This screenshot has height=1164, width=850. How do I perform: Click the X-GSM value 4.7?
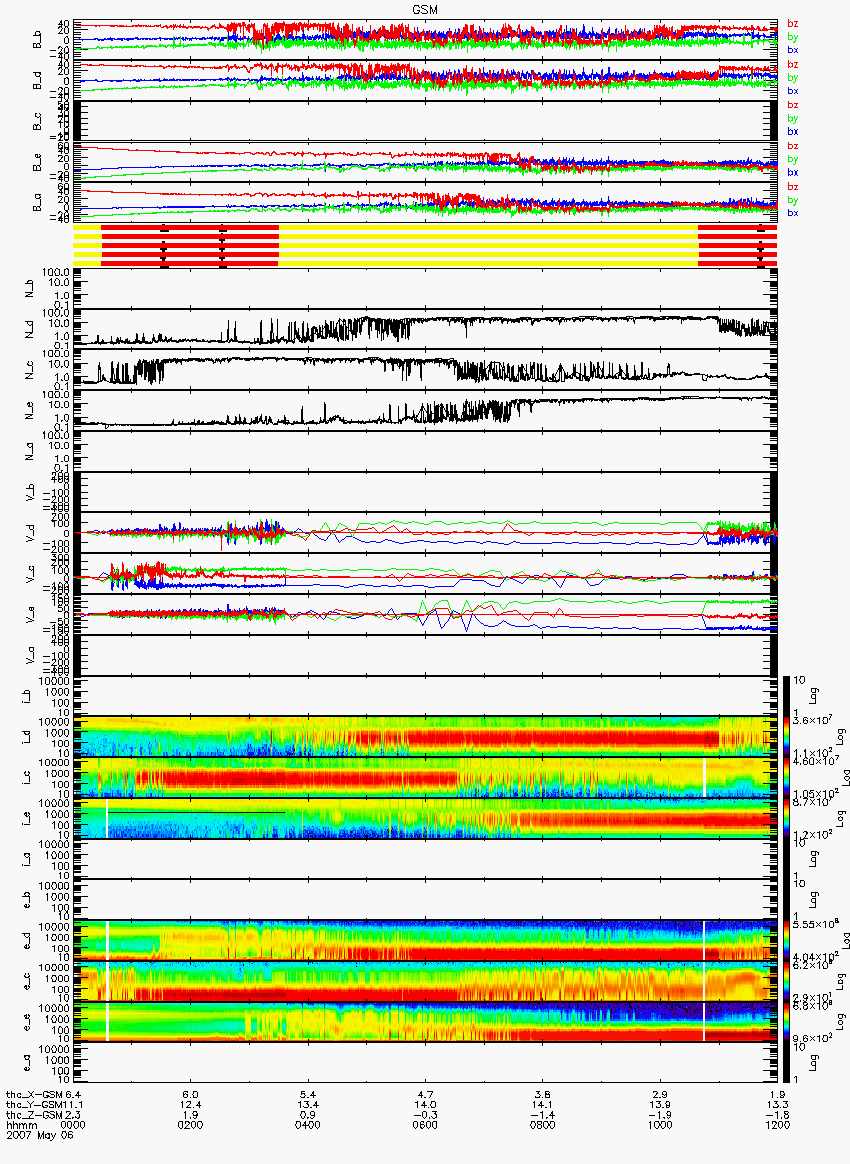pyautogui.click(x=425, y=1094)
